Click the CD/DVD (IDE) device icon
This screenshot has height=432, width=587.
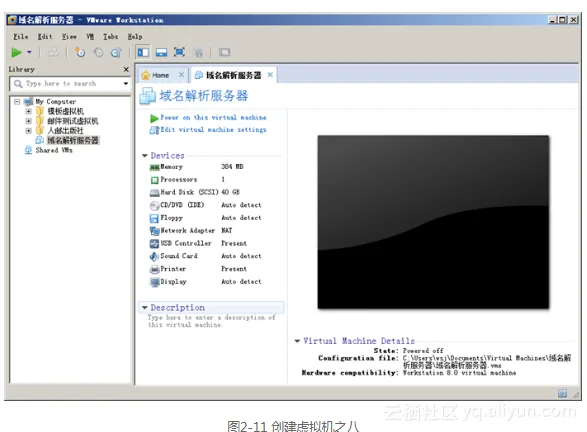pyautogui.click(x=154, y=206)
